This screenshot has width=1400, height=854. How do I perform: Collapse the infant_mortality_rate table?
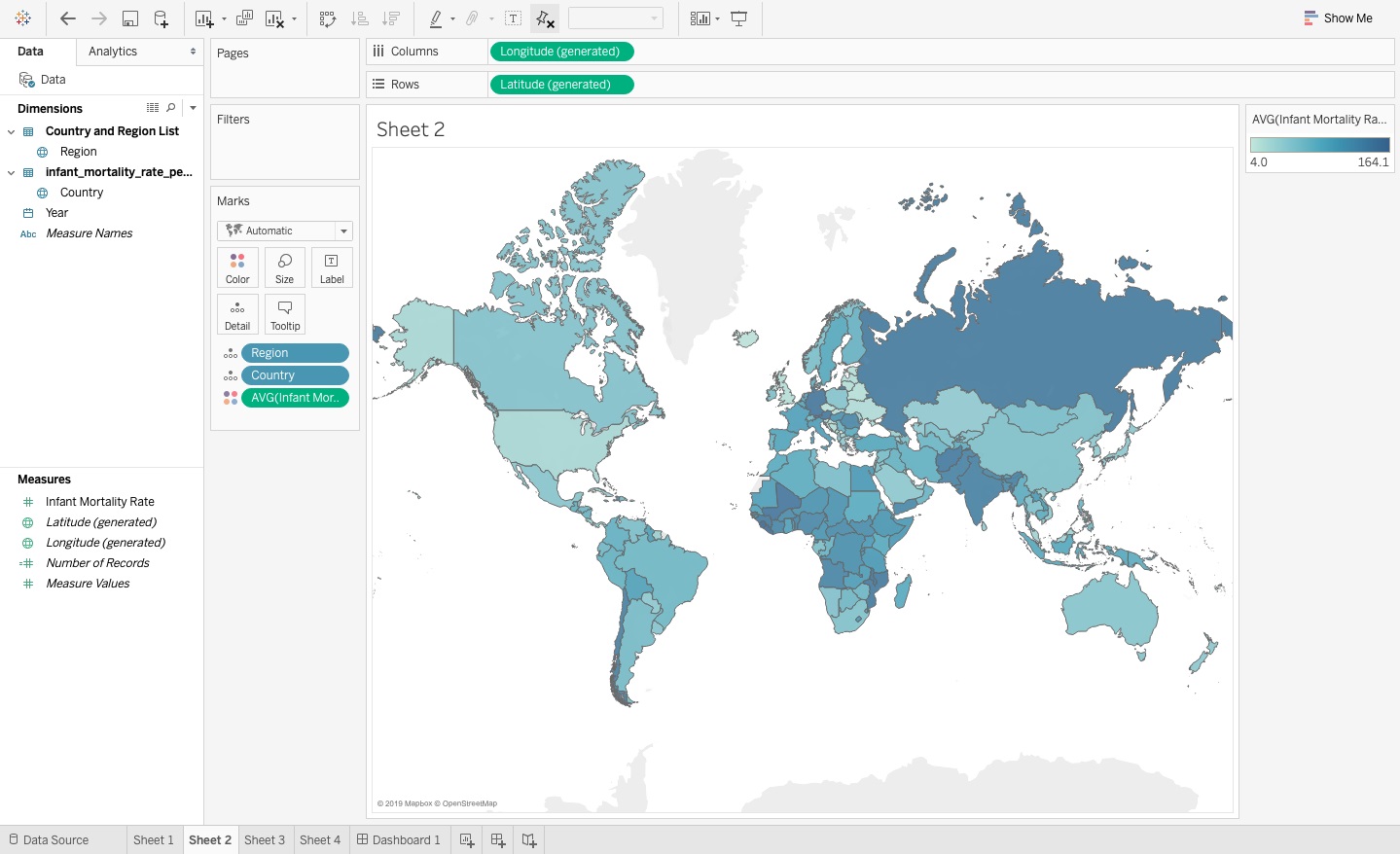[11, 172]
